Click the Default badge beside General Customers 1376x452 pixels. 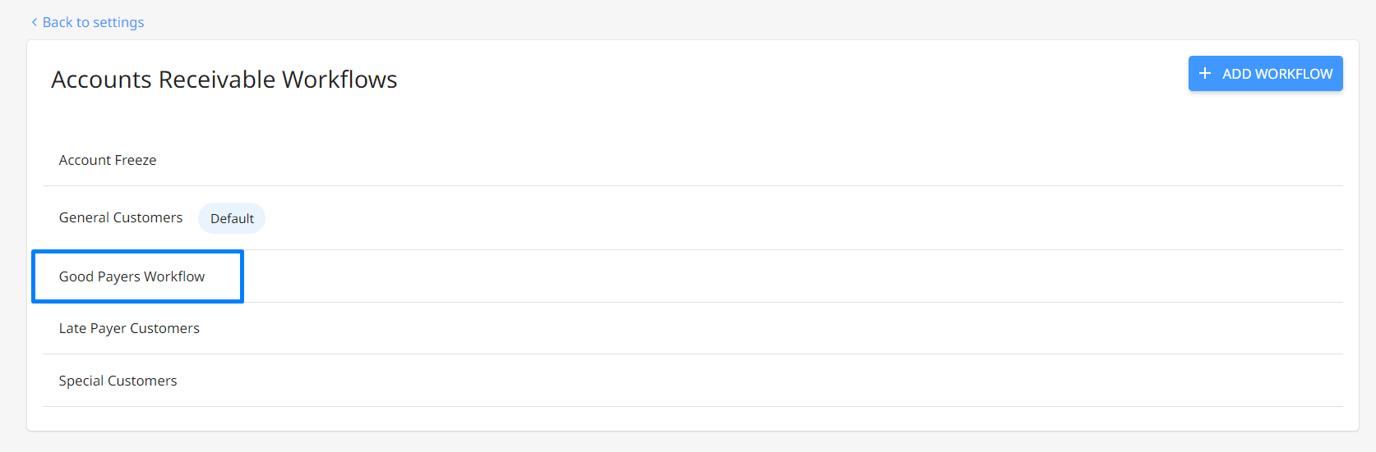point(232,218)
